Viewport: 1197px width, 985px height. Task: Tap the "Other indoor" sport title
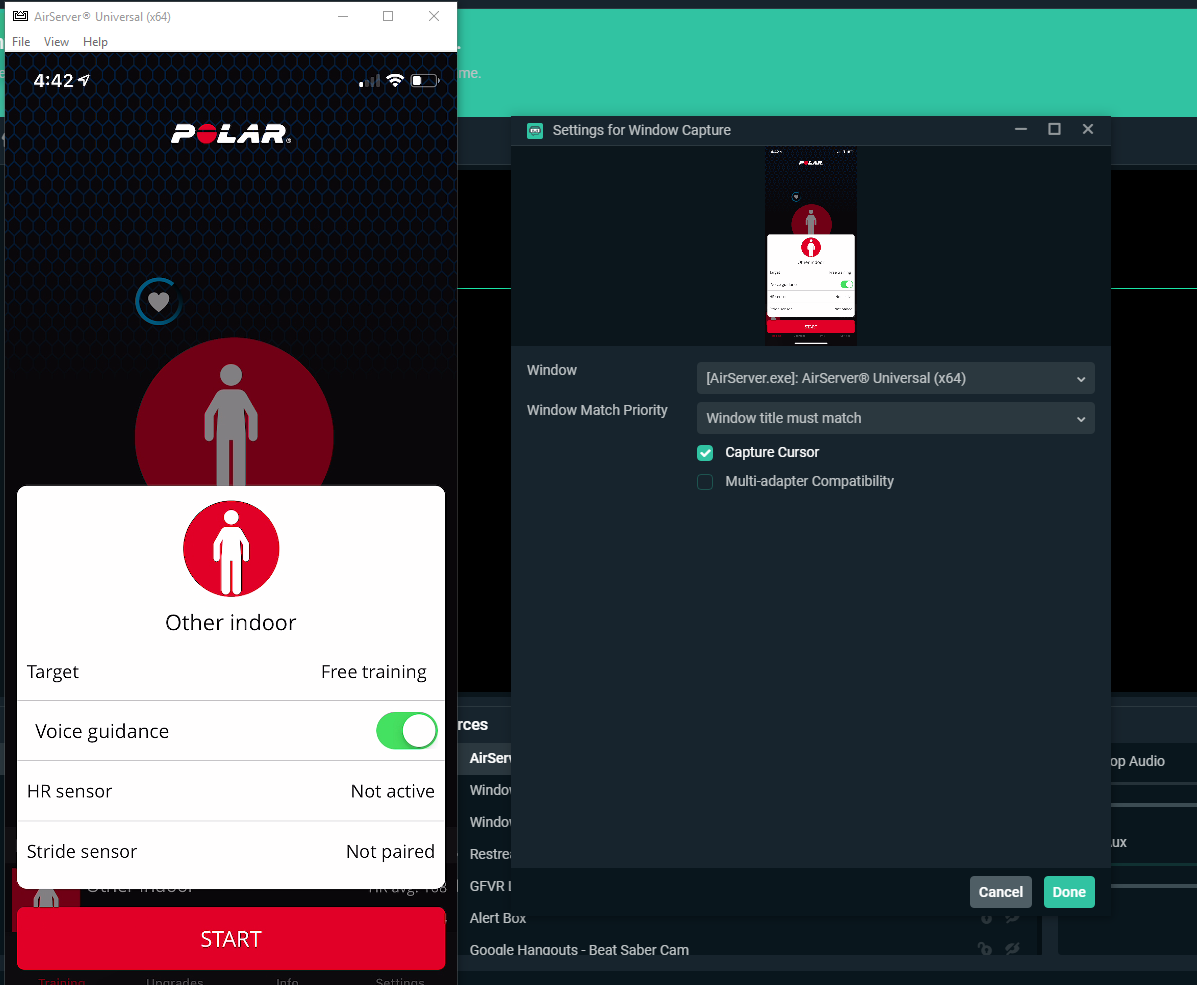(x=231, y=623)
